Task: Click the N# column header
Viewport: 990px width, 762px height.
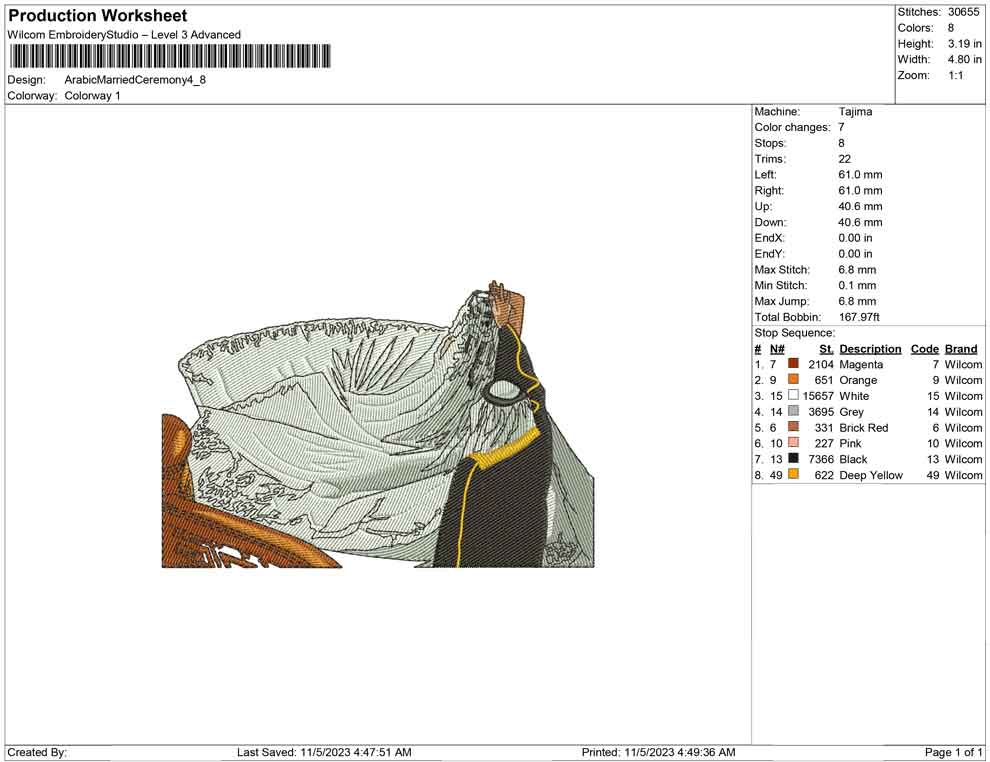Action: (777, 349)
